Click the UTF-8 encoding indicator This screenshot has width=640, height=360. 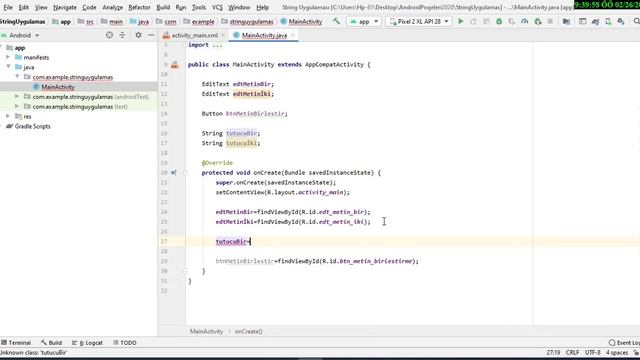(x=592, y=353)
